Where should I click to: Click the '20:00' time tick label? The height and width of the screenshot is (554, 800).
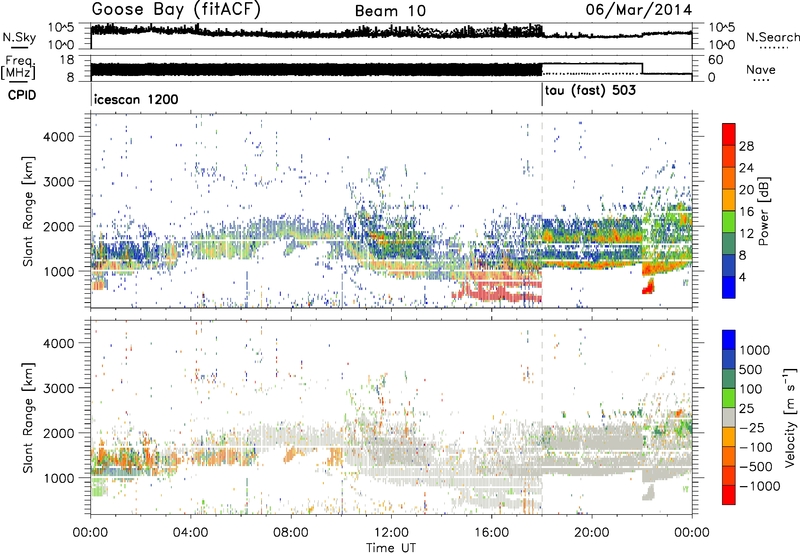click(x=592, y=533)
